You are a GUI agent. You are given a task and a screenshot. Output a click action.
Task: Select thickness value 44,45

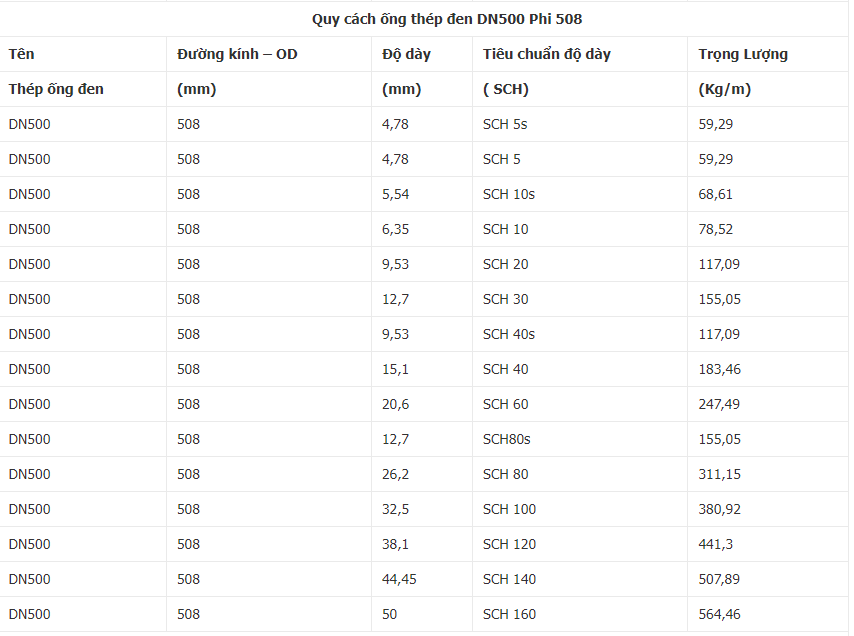point(400,579)
